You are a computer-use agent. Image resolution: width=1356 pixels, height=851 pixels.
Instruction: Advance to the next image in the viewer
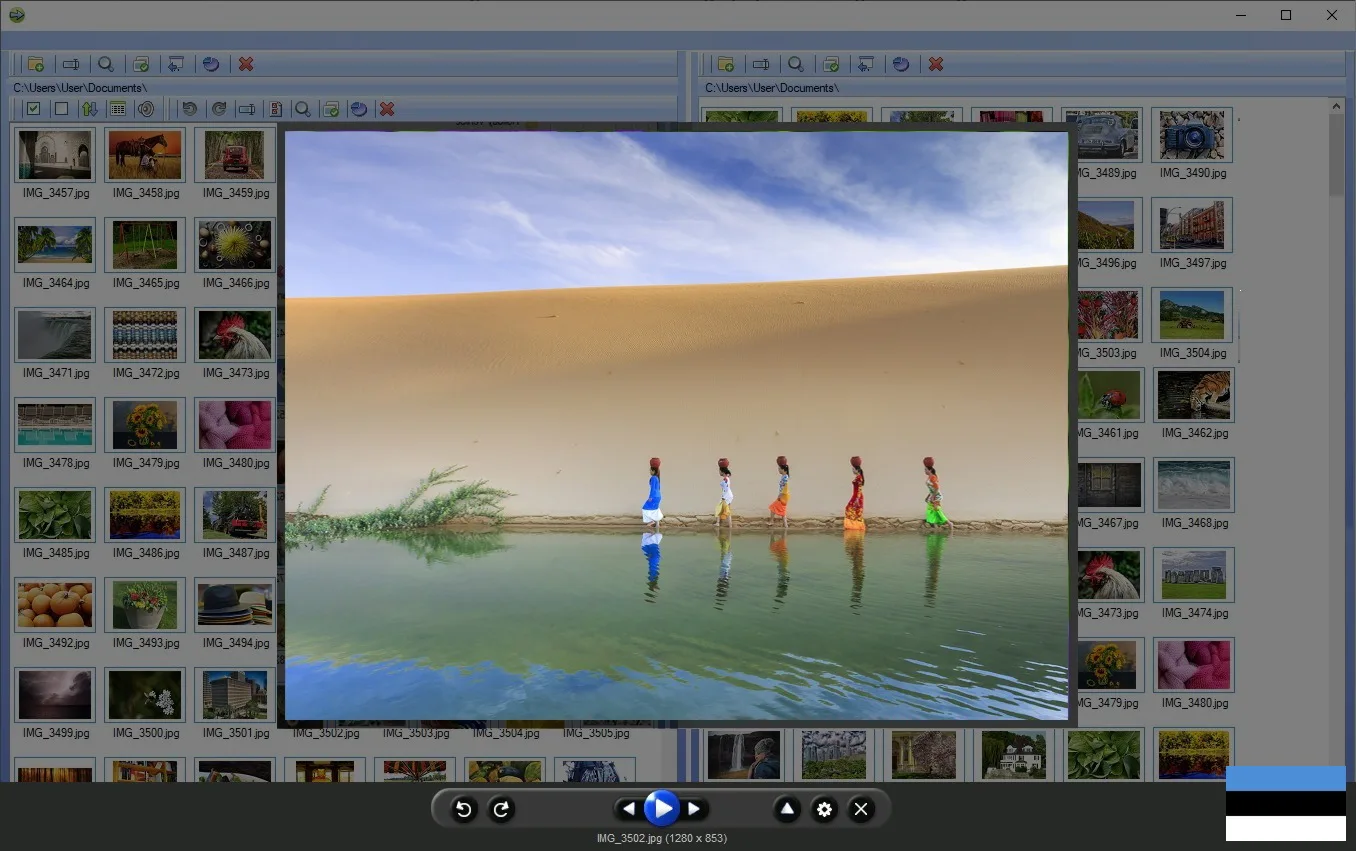pyautogui.click(x=694, y=809)
